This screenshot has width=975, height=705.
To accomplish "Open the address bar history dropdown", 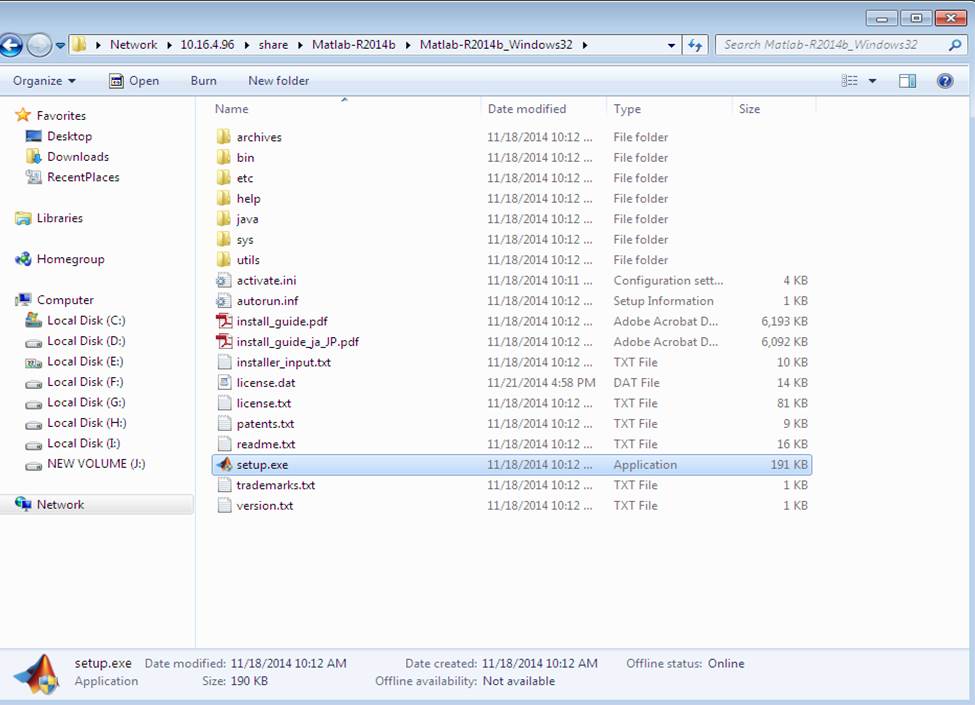I will click(x=671, y=45).
